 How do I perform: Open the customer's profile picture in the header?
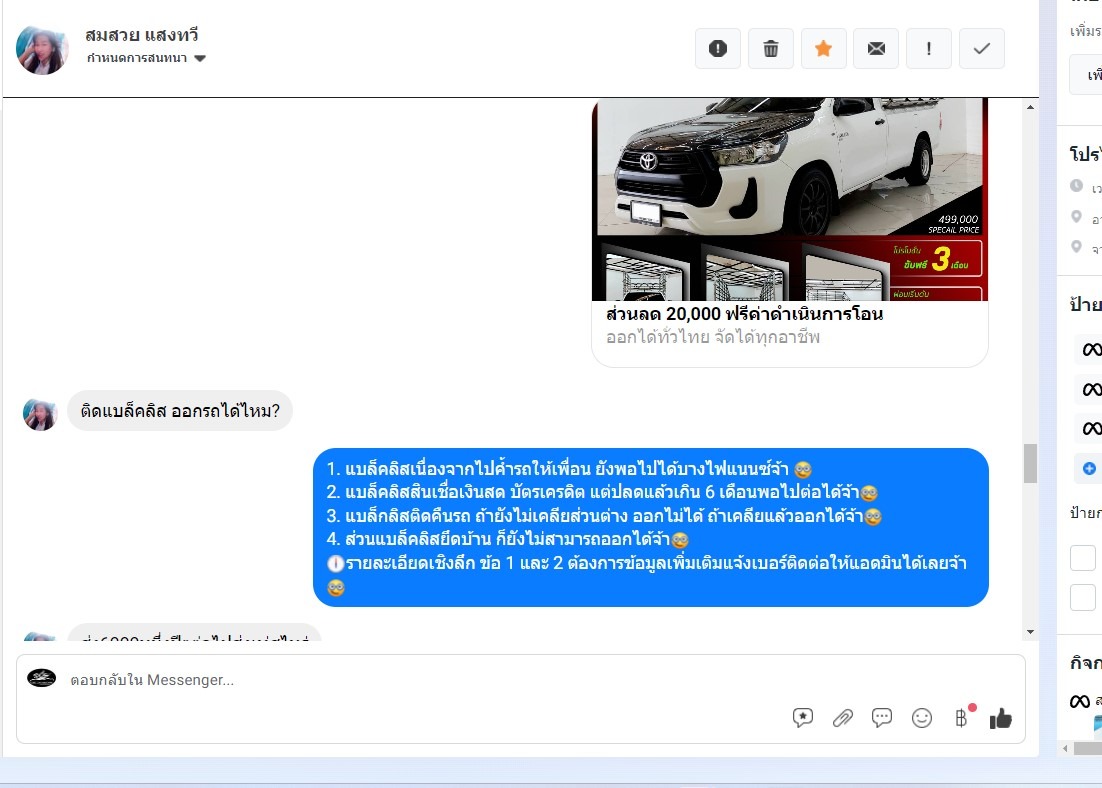coord(42,50)
